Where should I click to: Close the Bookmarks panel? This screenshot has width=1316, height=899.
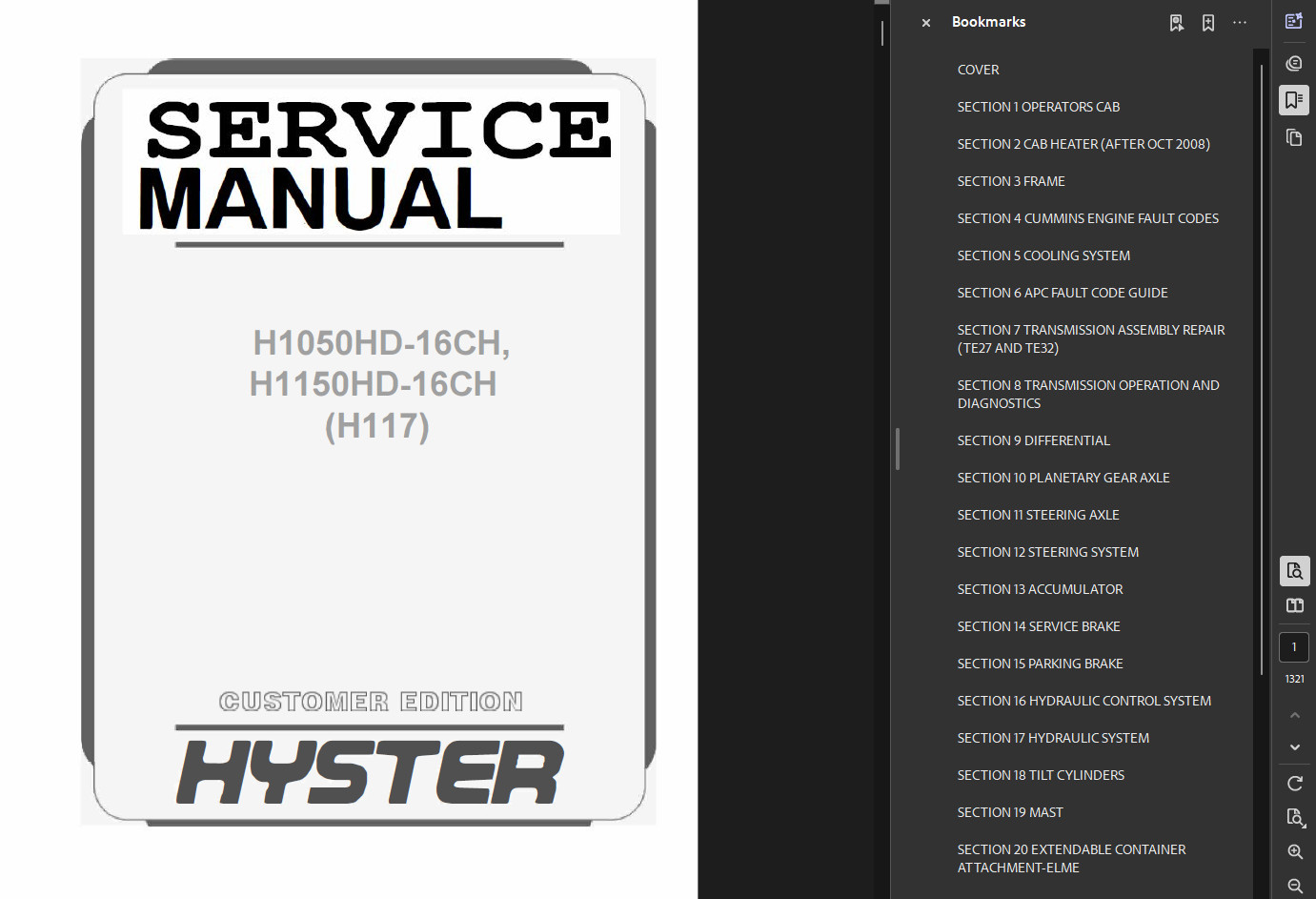point(925,23)
